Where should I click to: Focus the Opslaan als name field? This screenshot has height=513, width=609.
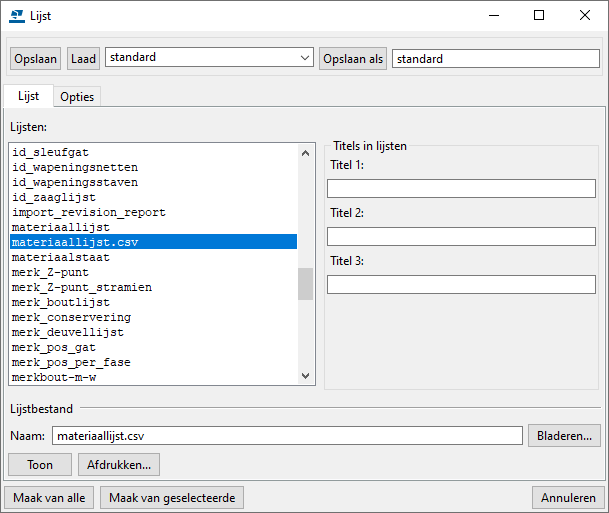[x=494, y=59]
